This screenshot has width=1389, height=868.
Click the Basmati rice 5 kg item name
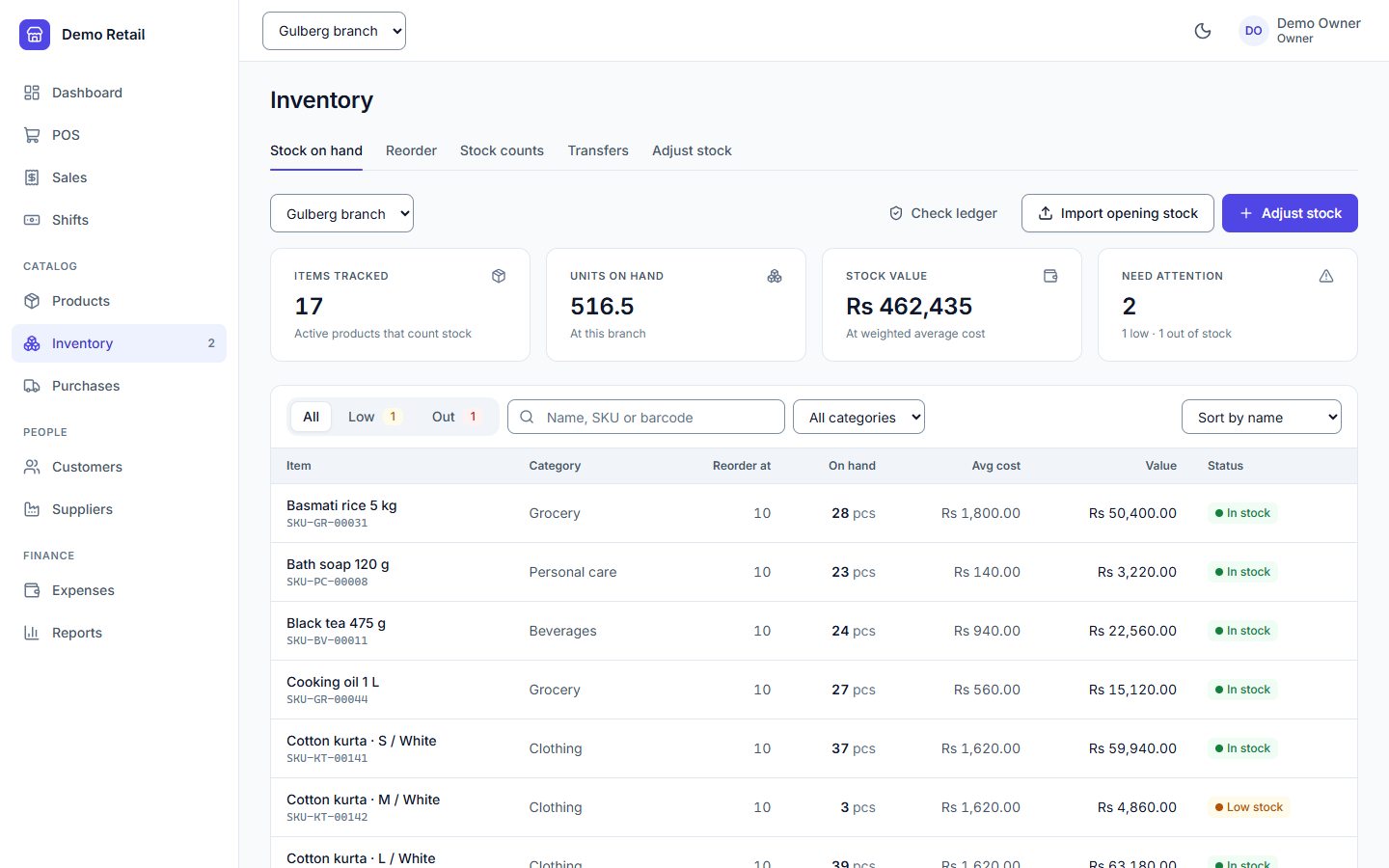341,505
